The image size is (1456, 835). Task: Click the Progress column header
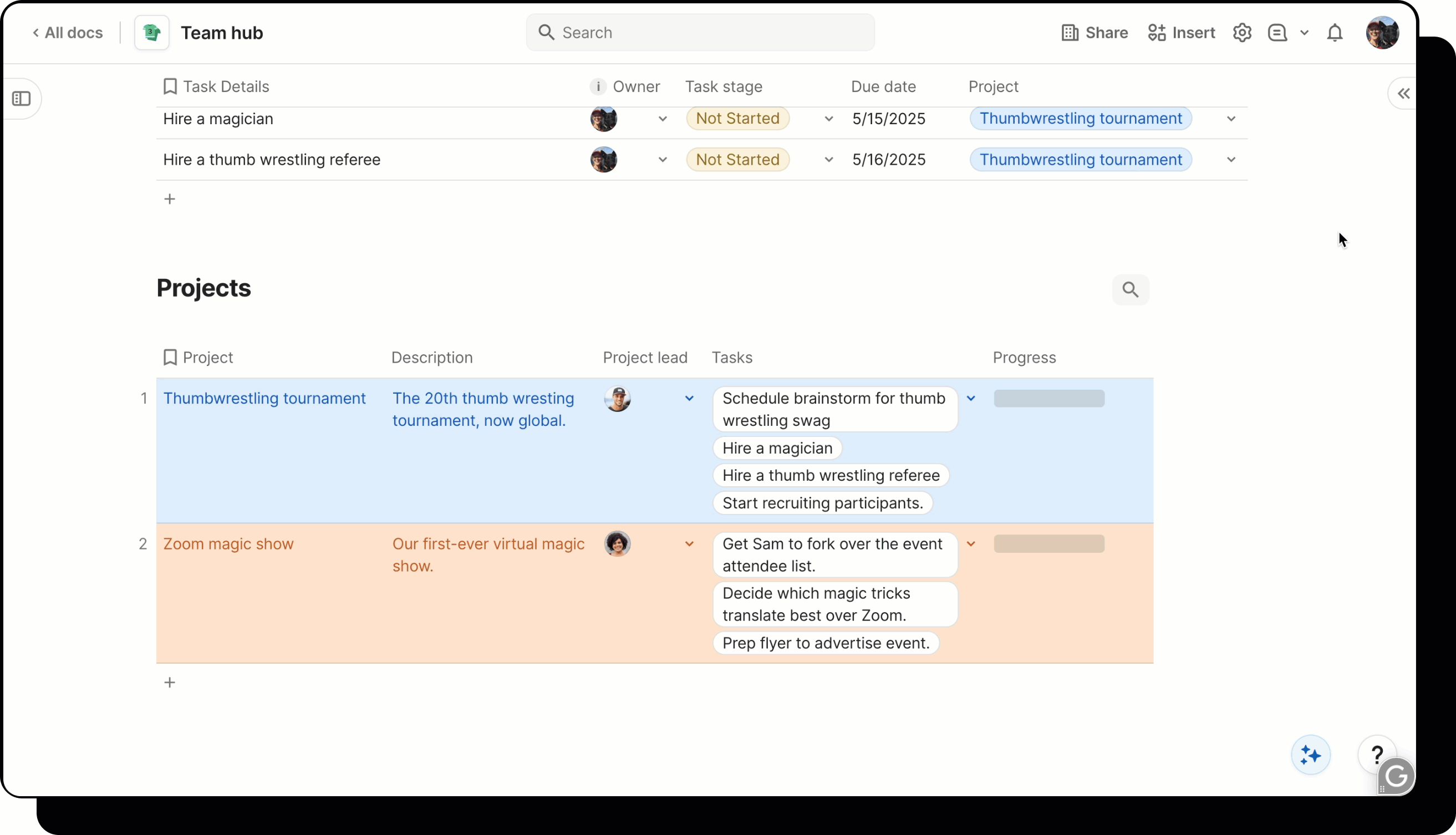(1024, 357)
